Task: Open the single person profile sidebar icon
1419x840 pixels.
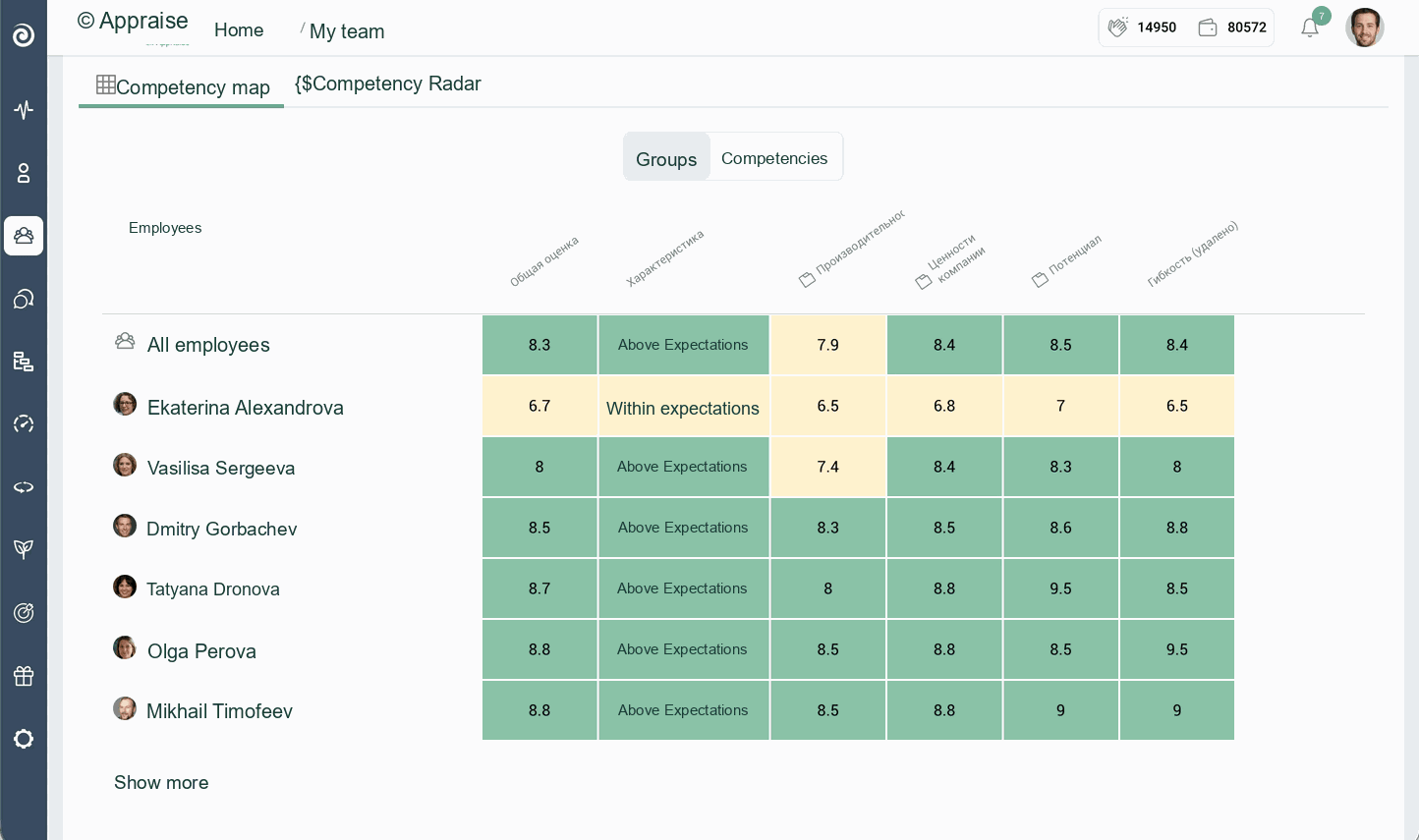Action: 24,173
